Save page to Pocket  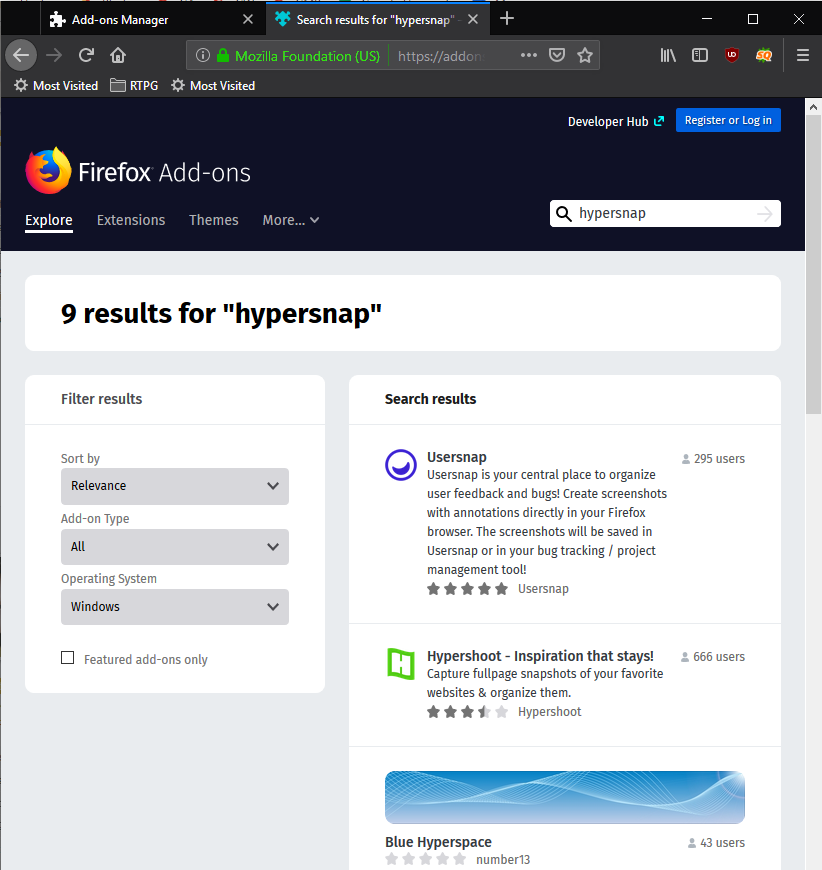(x=557, y=55)
